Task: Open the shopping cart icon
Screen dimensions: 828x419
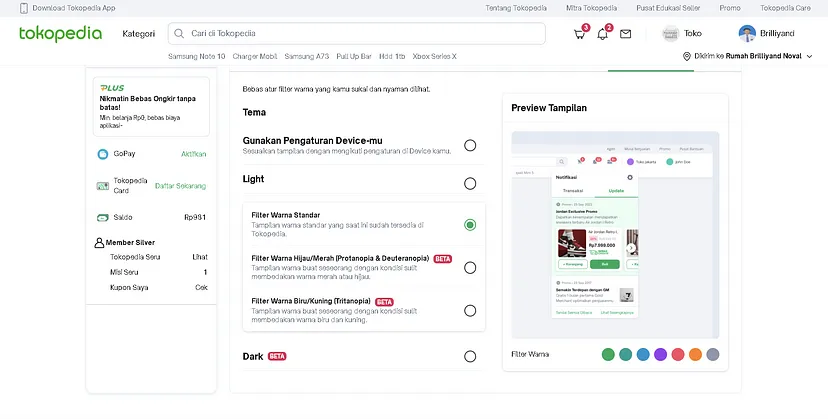Action: [579, 34]
